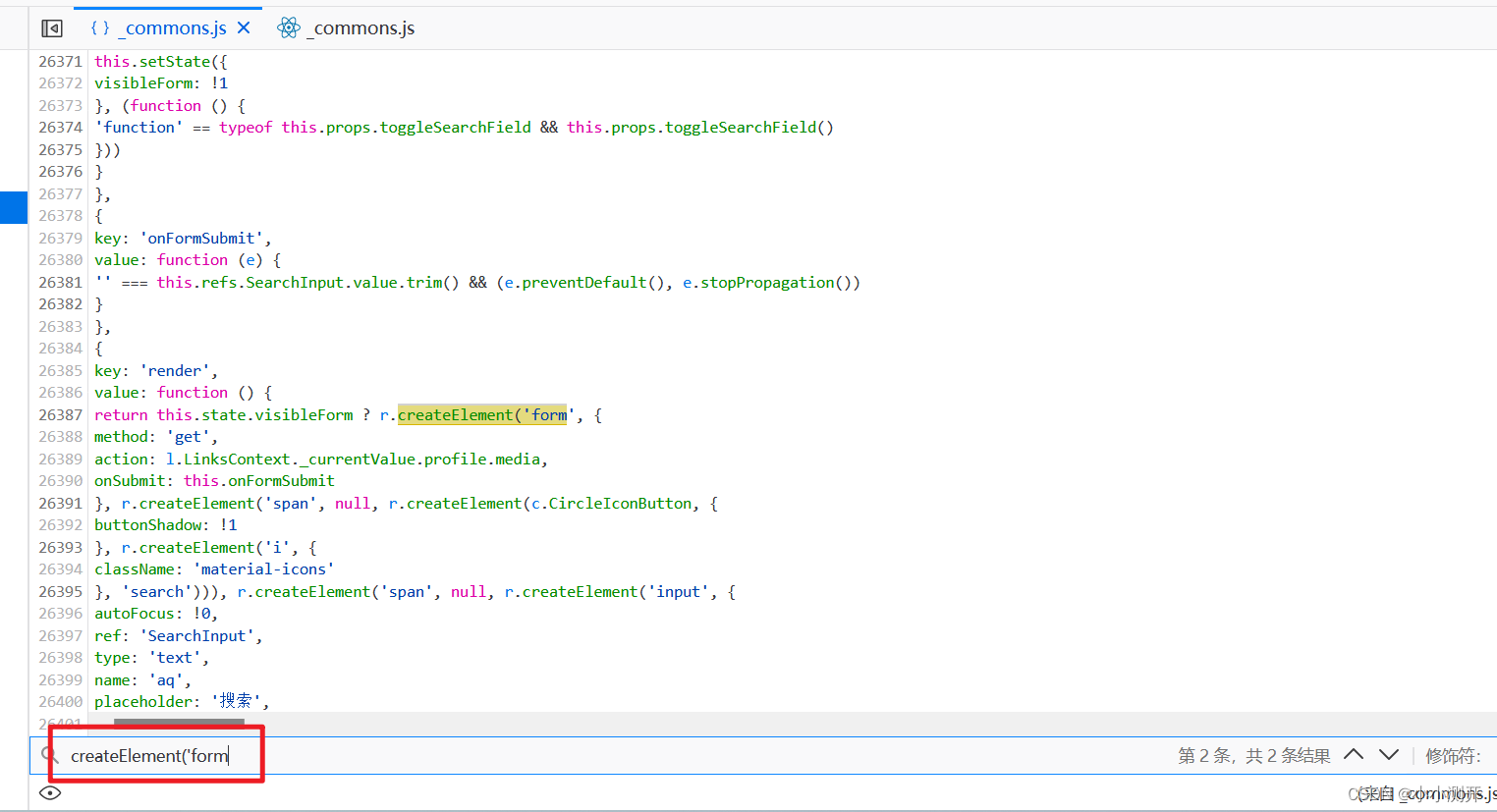Toggle the ignore source eye icon
Viewport: 1497px width, 812px height.
[x=50, y=793]
